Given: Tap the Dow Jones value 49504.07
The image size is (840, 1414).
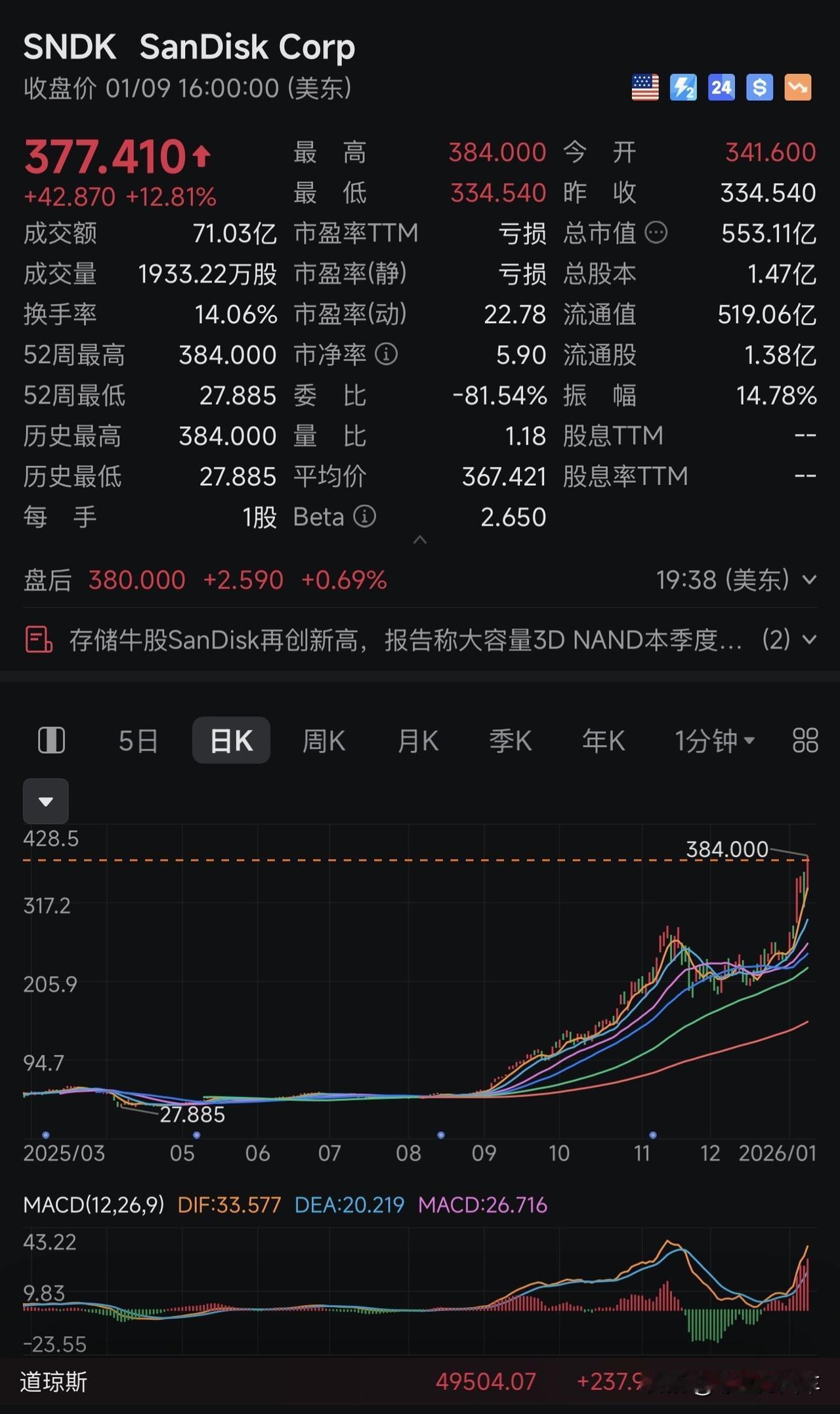Looking at the screenshot, I should (x=486, y=1382).
